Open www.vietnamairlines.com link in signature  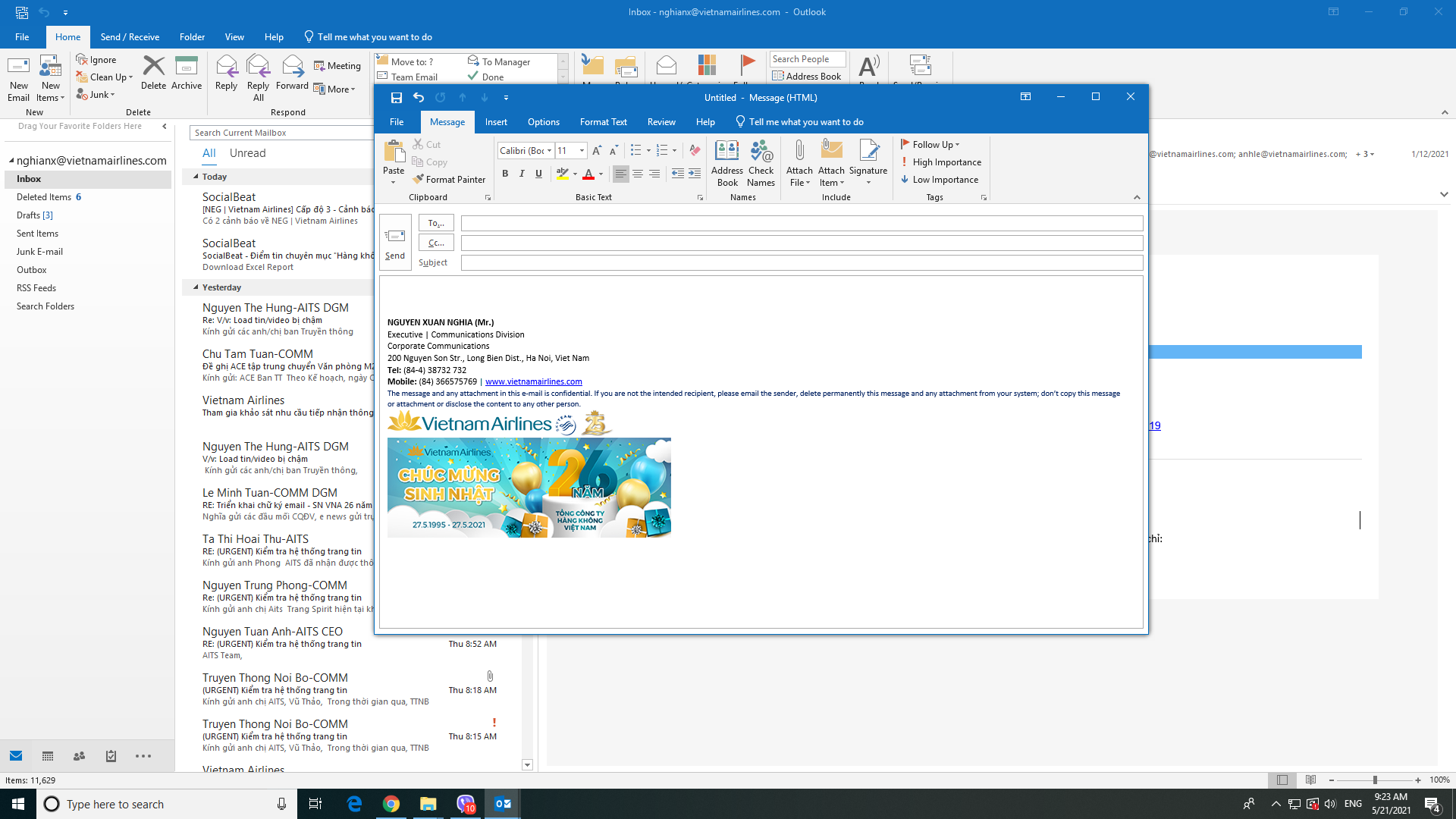534,382
